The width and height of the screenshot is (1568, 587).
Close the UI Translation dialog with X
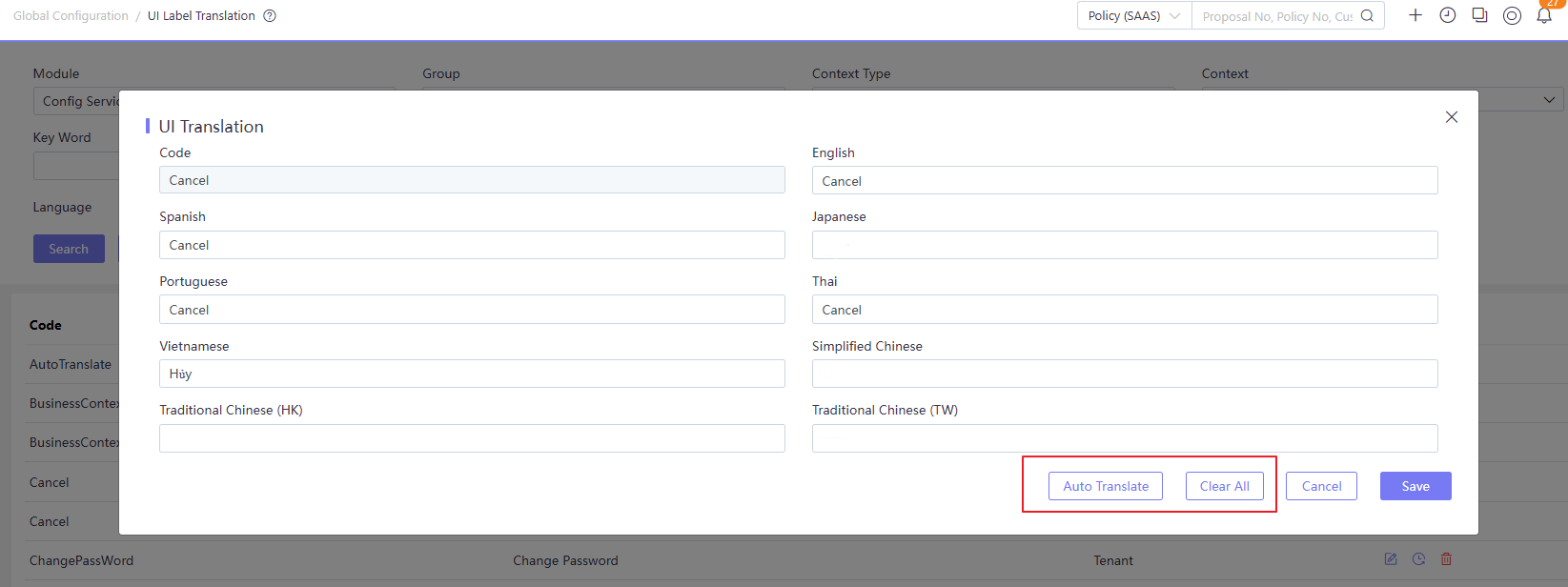[1451, 117]
